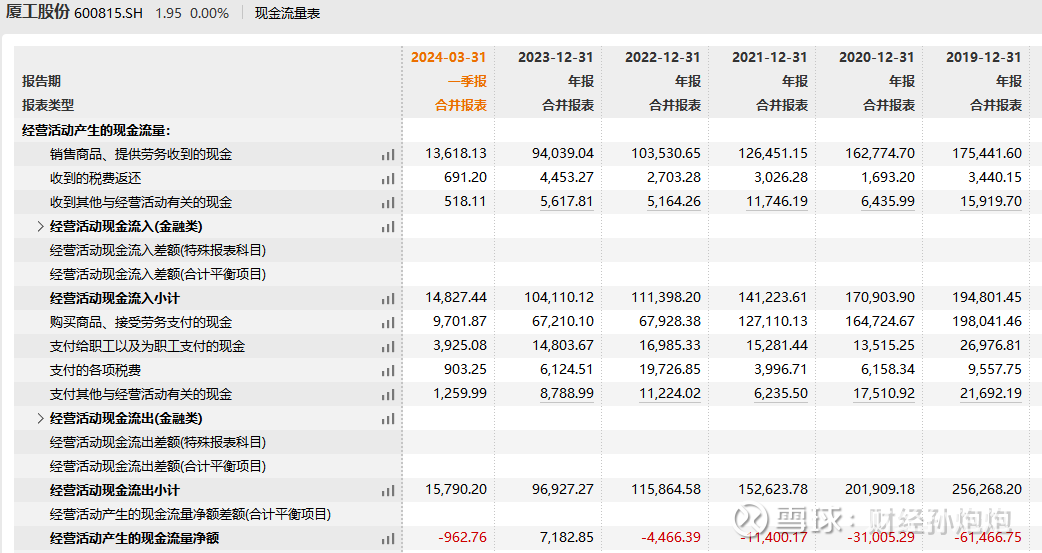Image resolution: width=1042 pixels, height=553 pixels.
Task: View chart for 支付给职工以及为职工支付的现金
Action: (x=387, y=347)
